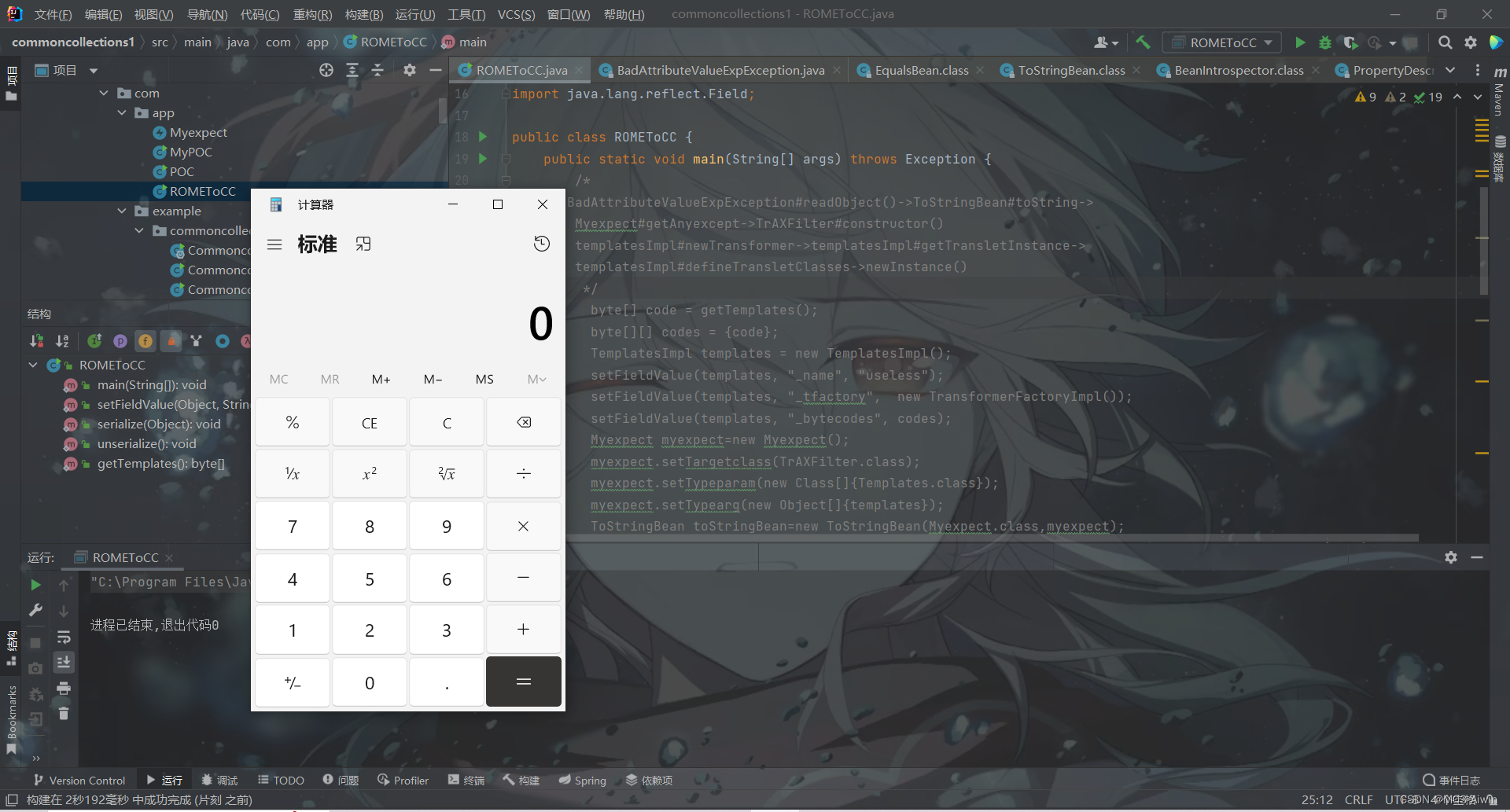Image resolution: width=1510 pixels, height=812 pixels.
Task: Open the VCS(S) menu
Action: [x=516, y=14]
